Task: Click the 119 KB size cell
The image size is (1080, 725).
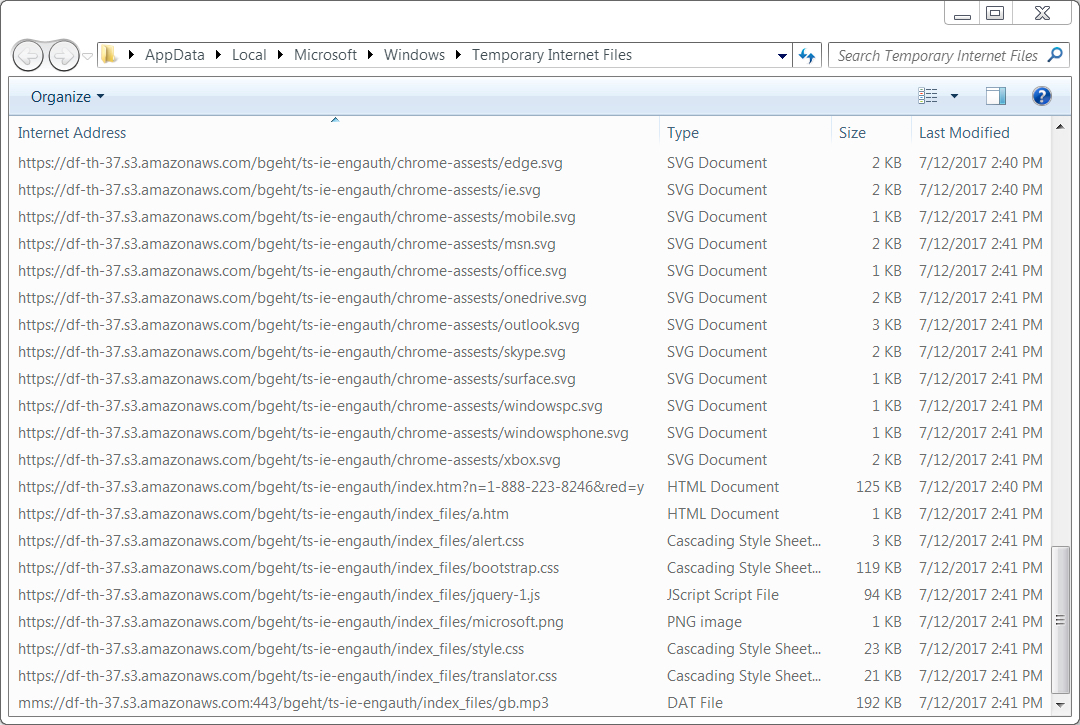Action: (x=878, y=568)
